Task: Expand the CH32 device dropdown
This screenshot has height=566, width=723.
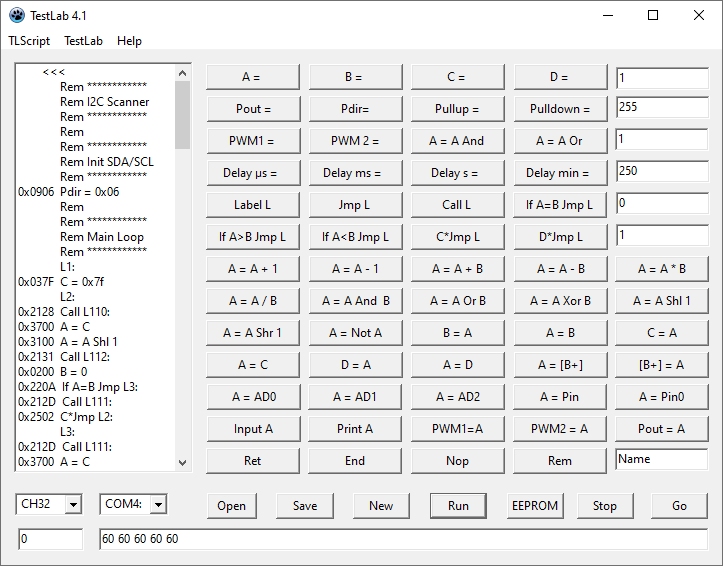Action: pyautogui.click(x=72, y=505)
